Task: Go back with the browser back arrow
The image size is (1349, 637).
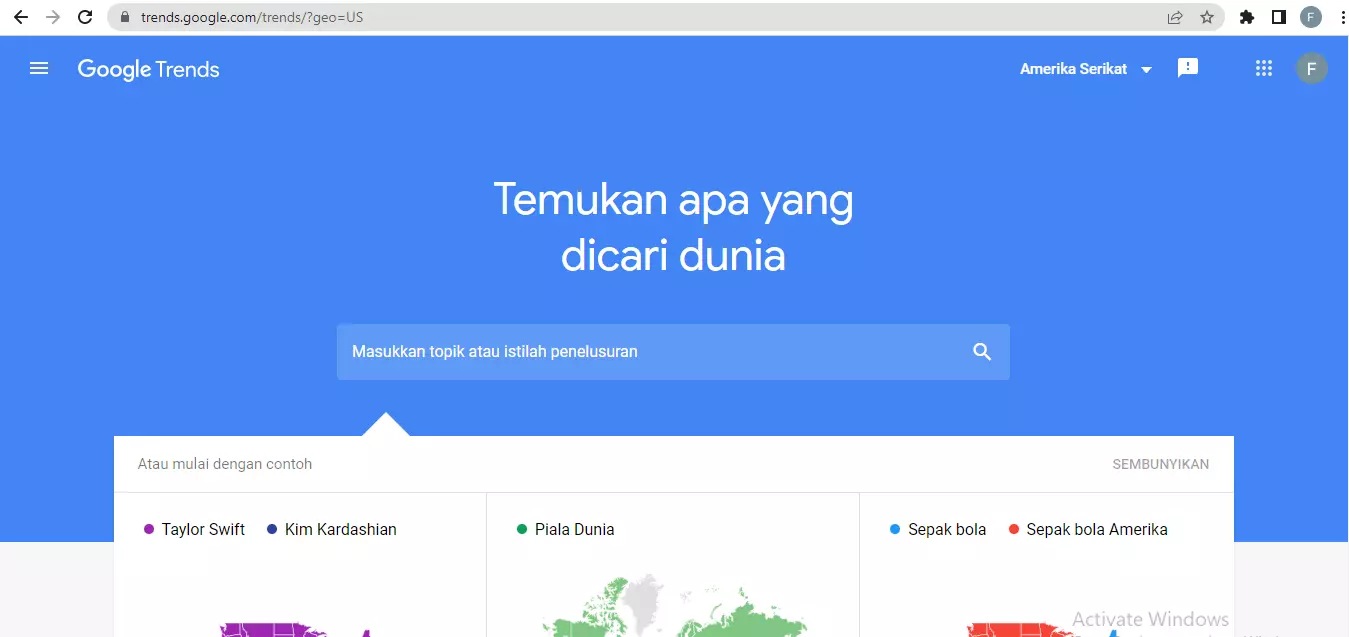Action: [20, 17]
